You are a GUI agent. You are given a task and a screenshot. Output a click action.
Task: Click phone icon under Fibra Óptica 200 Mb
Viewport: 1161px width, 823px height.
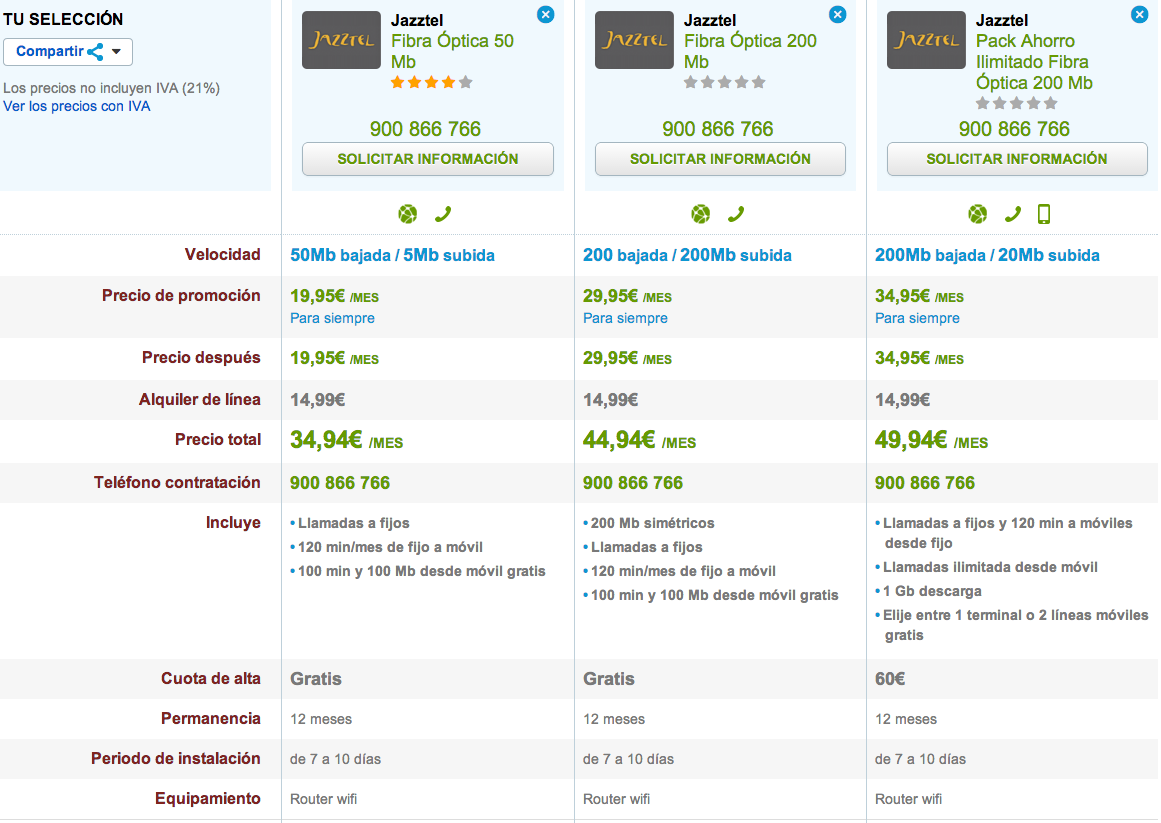736,215
